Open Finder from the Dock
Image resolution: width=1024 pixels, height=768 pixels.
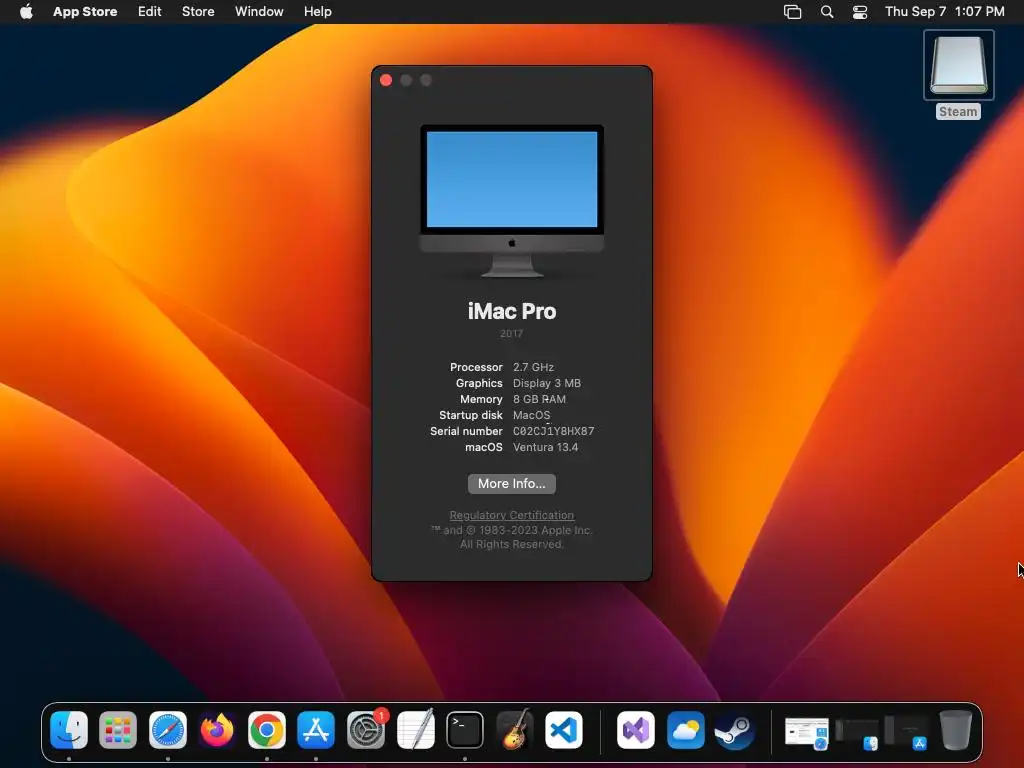69,730
